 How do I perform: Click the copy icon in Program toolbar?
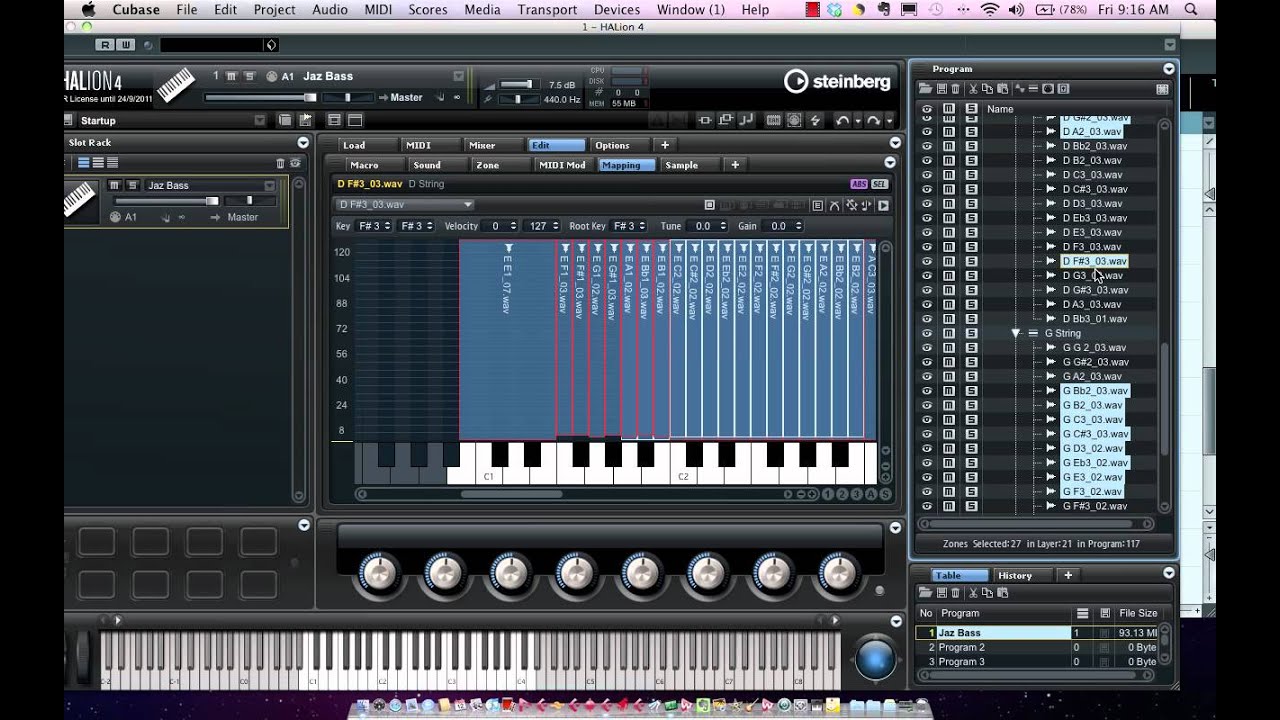coord(987,89)
